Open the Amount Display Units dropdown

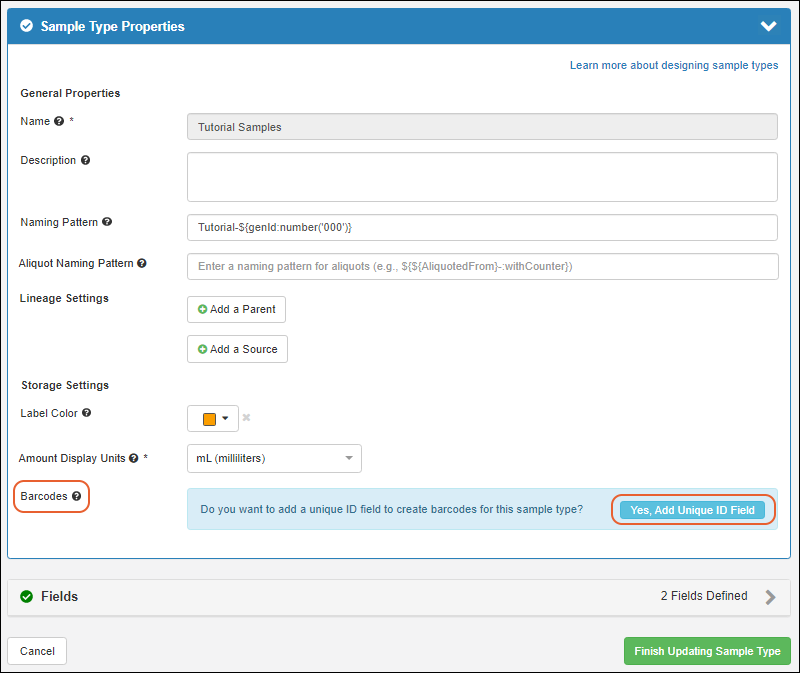click(x=274, y=458)
